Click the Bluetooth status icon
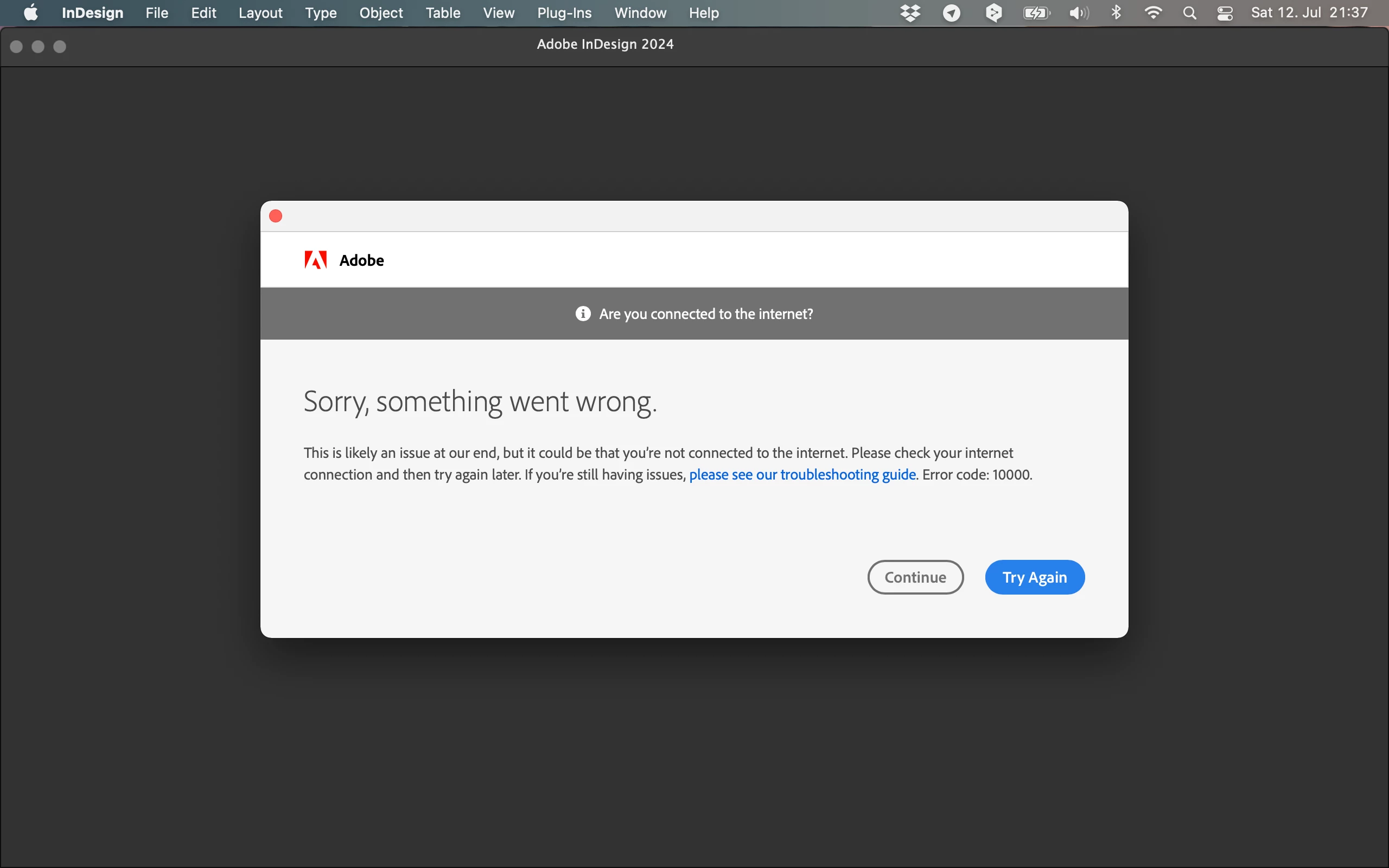The image size is (1389, 868). (x=1117, y=12)
